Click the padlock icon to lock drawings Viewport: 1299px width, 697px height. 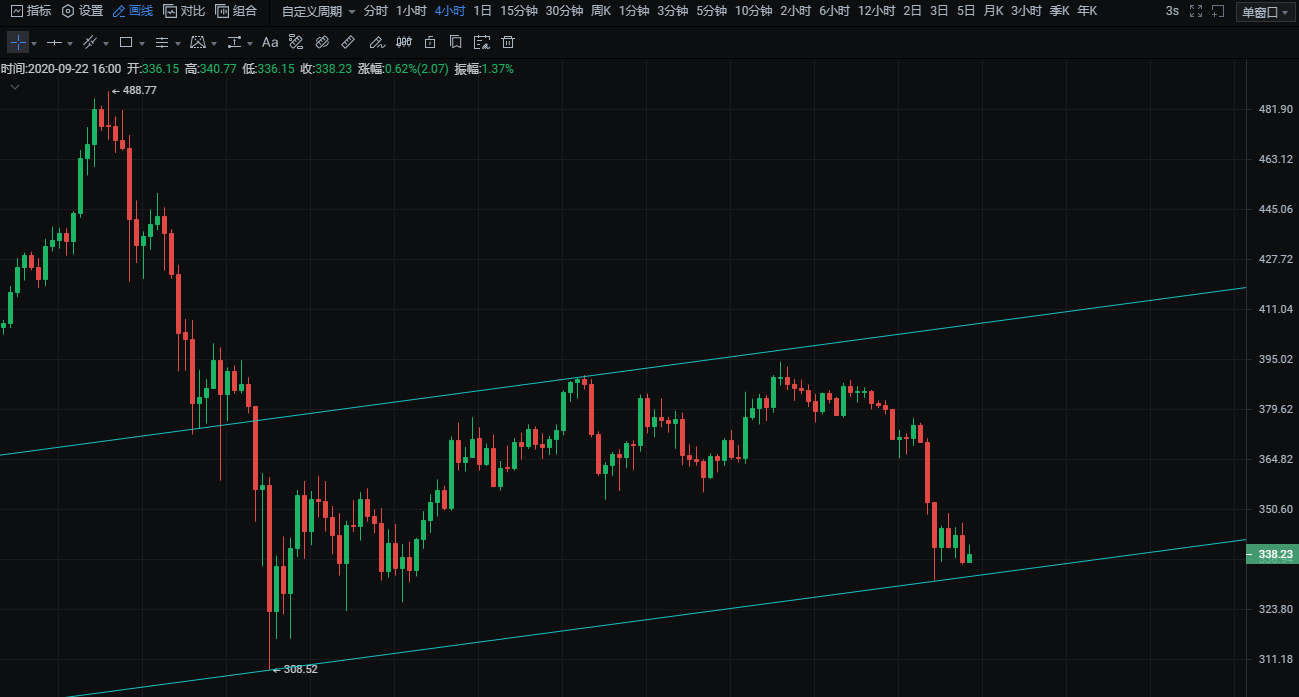(430, 43)
